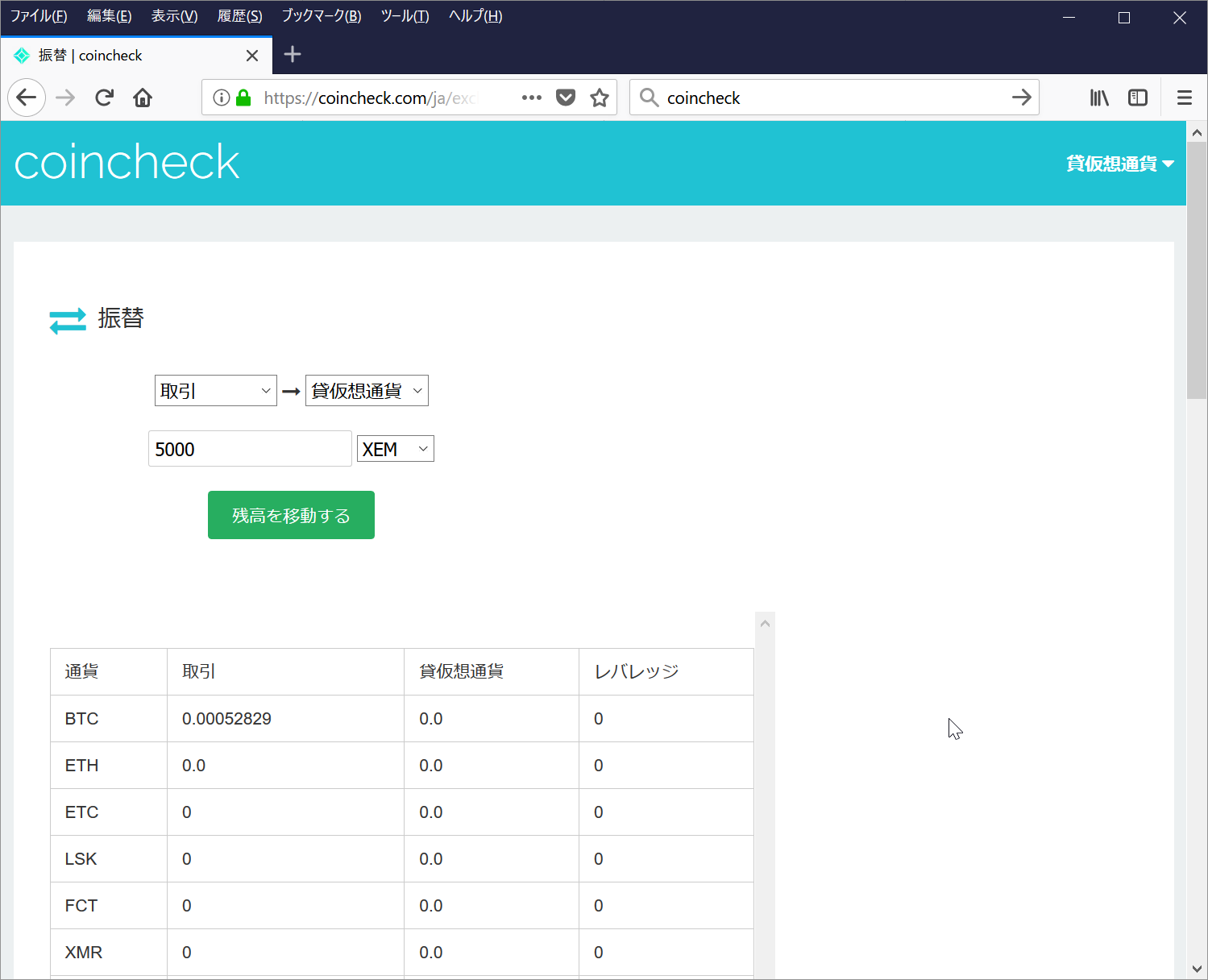The height and width of the screenshot is (980, 1208).
Task: Open the 取引 source account dropdown
Action: point(216,391)
